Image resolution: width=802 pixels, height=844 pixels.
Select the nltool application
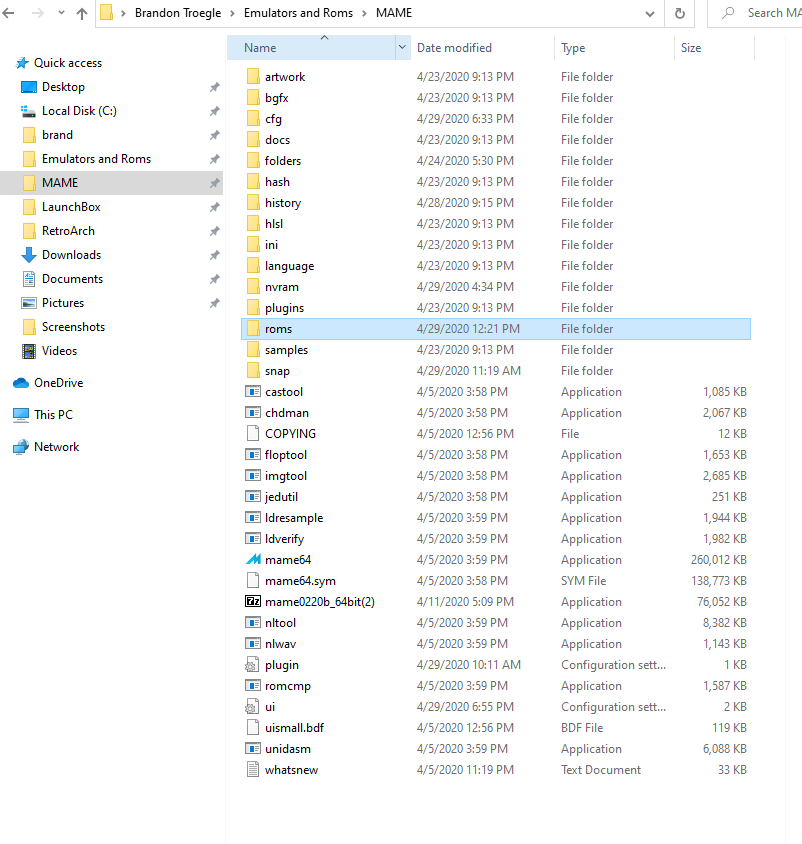point(280,623)
